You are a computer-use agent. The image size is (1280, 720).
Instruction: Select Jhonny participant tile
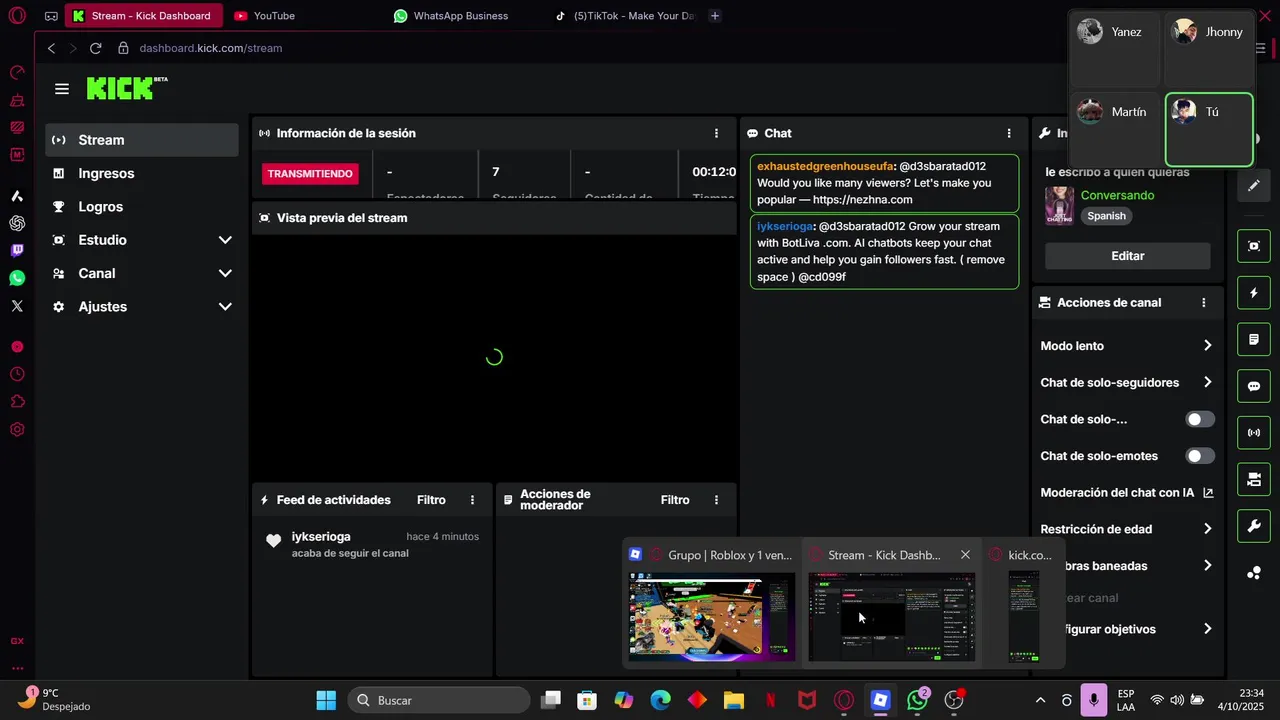[x=1208, y=50]
